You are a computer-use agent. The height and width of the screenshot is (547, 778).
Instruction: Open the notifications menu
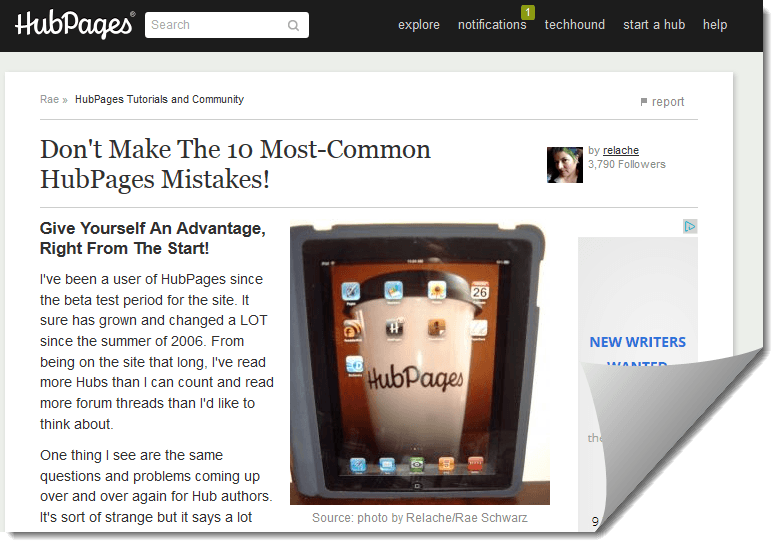(492, 25)
